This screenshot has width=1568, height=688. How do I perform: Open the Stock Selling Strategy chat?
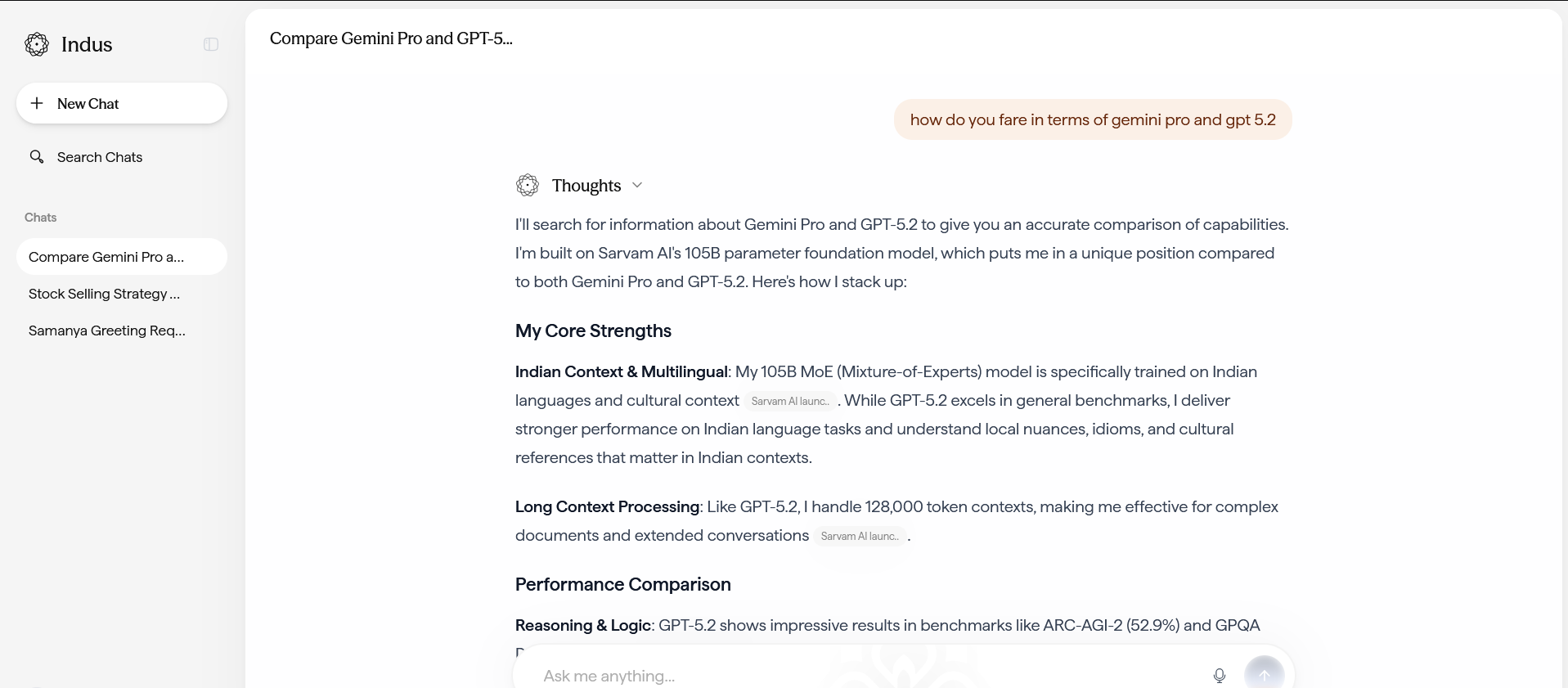point(104,294)
